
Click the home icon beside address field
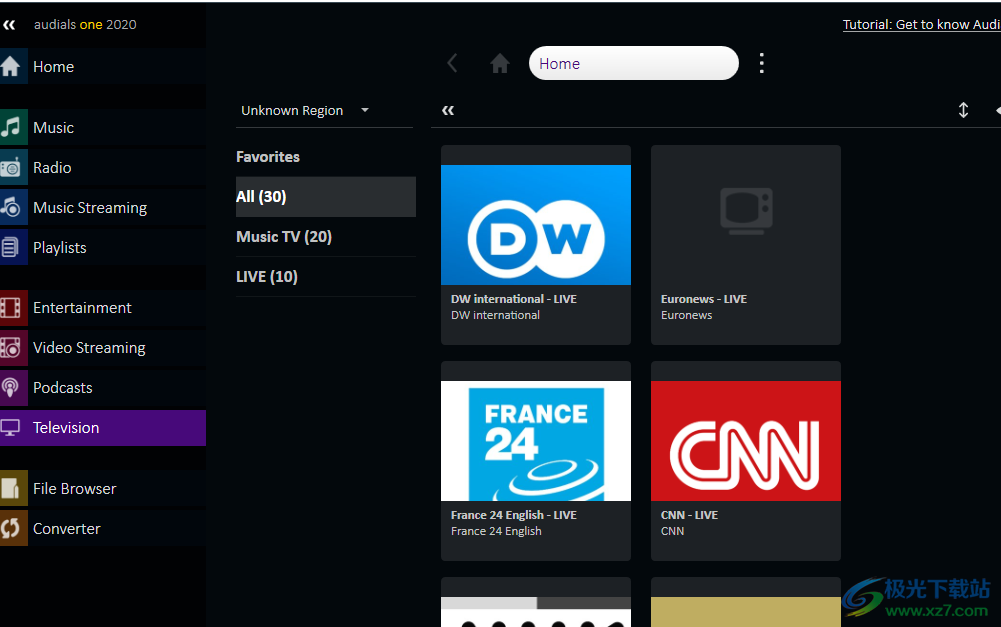coord(500,63)
